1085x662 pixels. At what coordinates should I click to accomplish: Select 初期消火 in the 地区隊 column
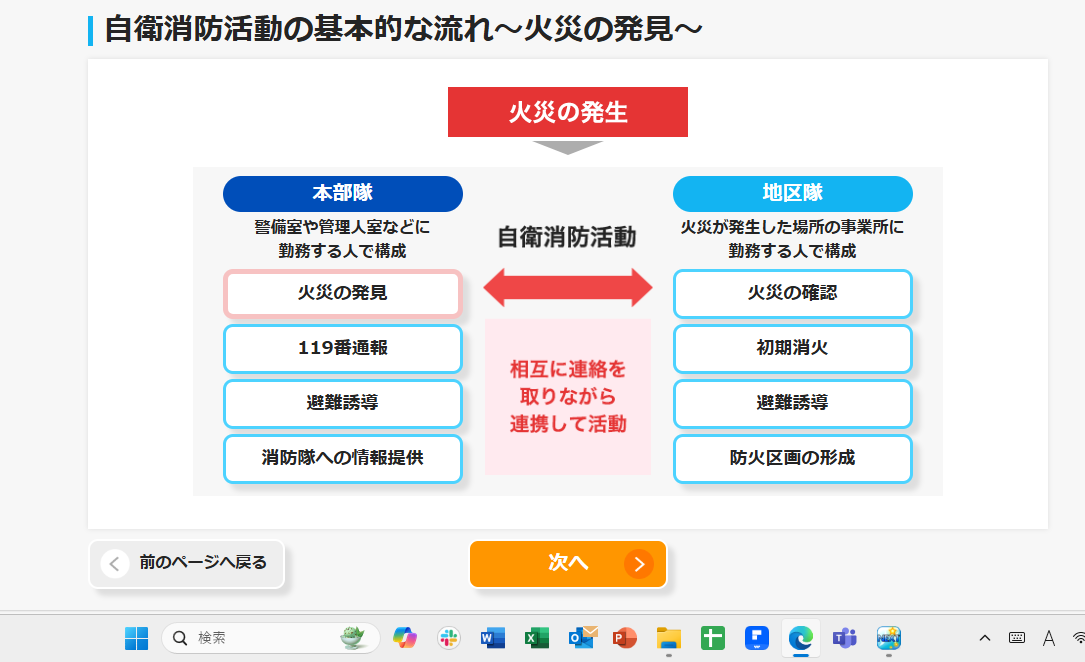(x=792, y=349)
